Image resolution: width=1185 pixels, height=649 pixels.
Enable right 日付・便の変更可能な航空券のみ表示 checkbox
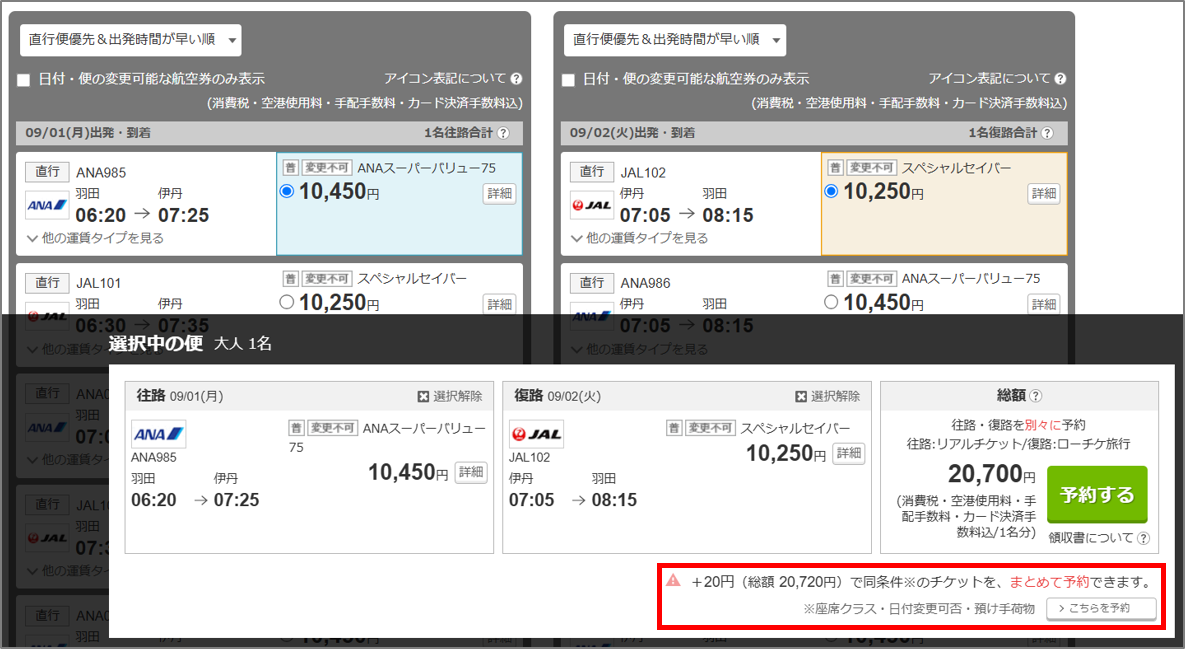568,80
